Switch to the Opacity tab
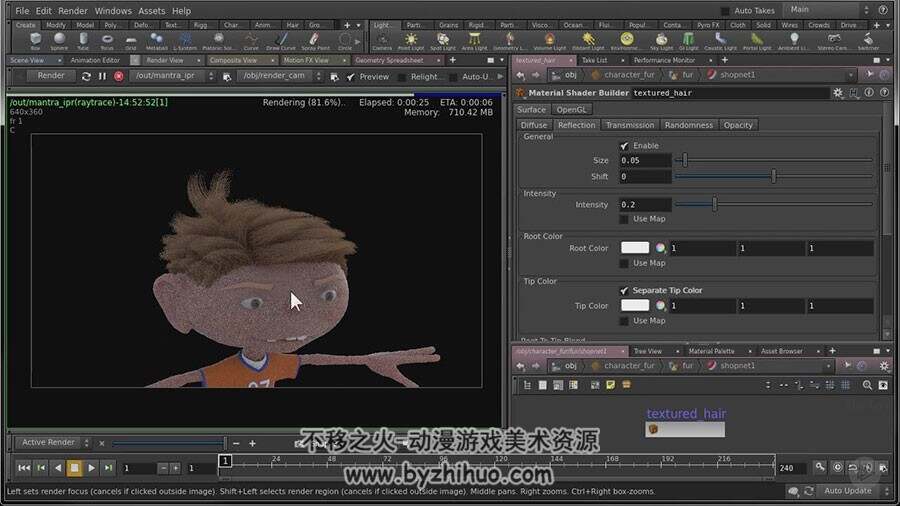900x506 pixels. pos(738,125)
